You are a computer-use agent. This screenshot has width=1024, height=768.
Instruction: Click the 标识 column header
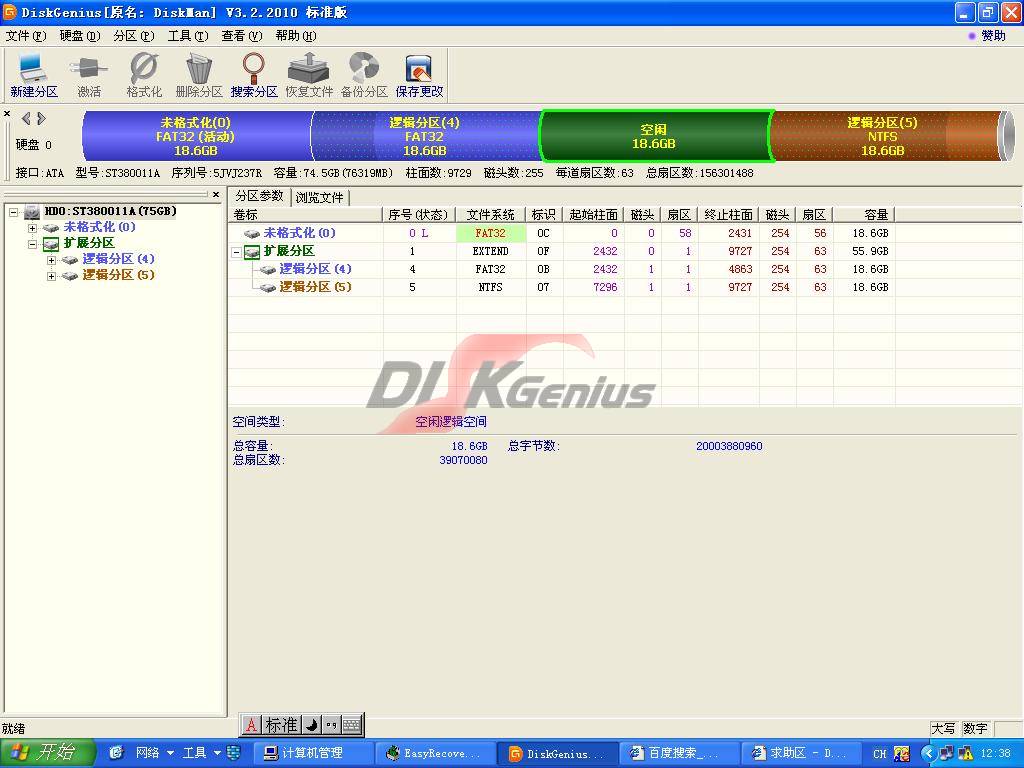(x=544, y=214)
